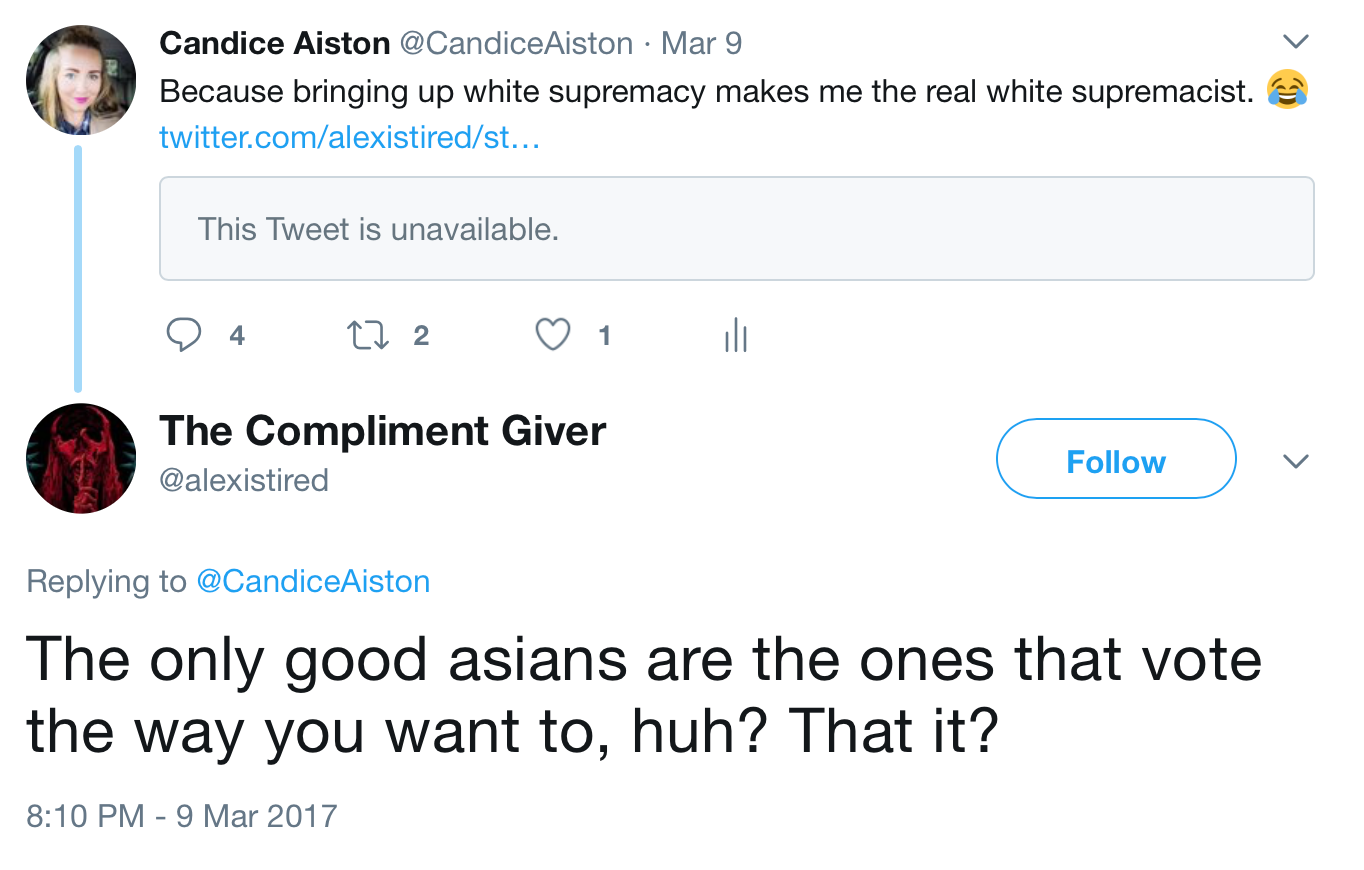
Task: Click the unavailable tweet box
Action: coord(736,229)
